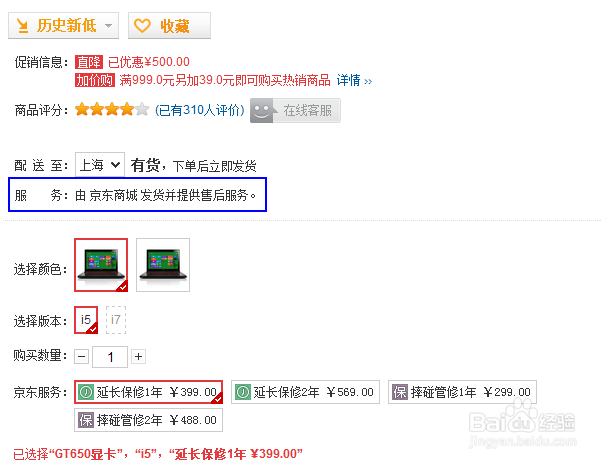Select the i7 version option
Viewport: 612px width, 463px height.
[x=116, y=320]
